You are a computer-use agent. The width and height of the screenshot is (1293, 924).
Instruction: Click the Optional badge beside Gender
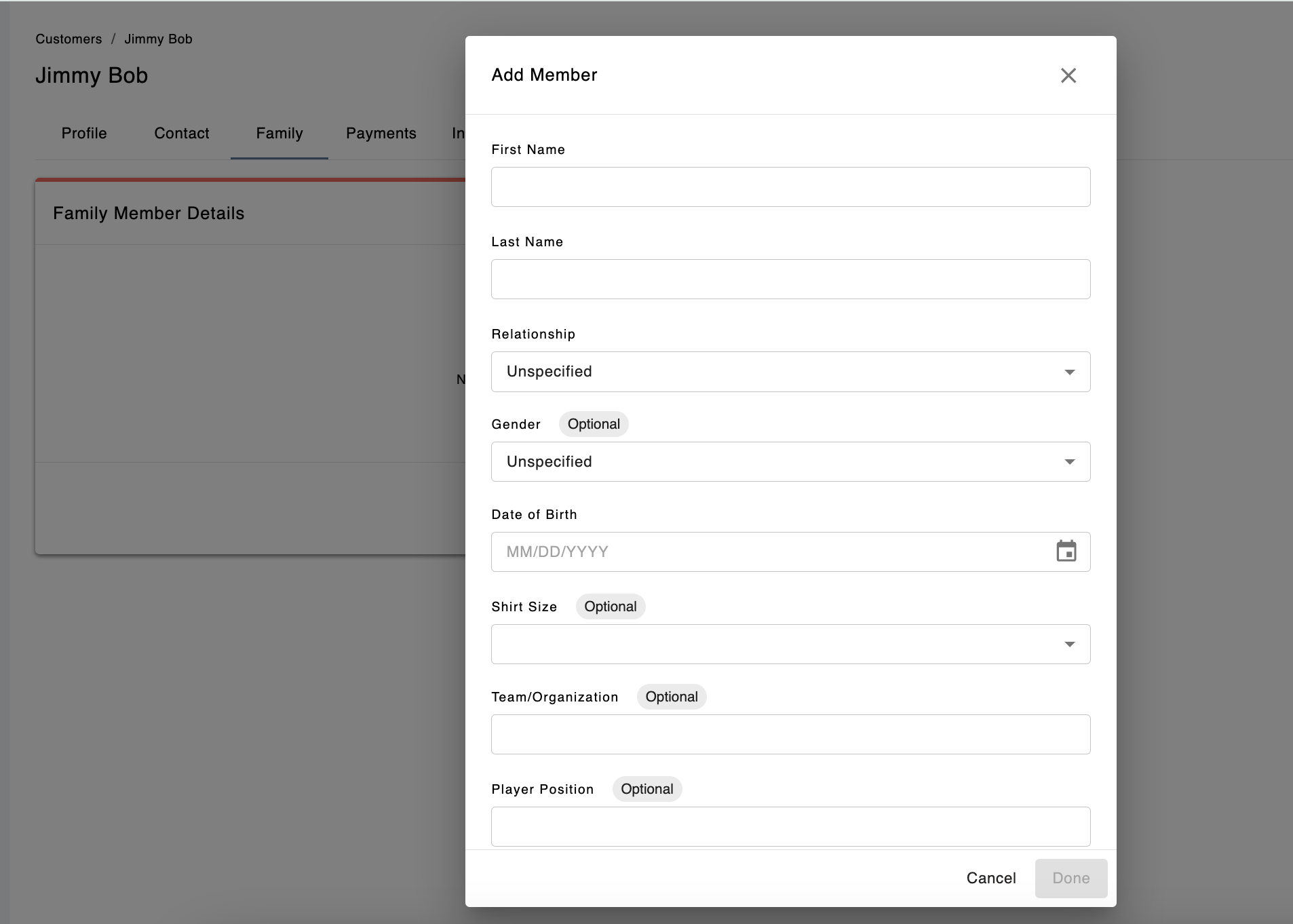tap(594, 424)
